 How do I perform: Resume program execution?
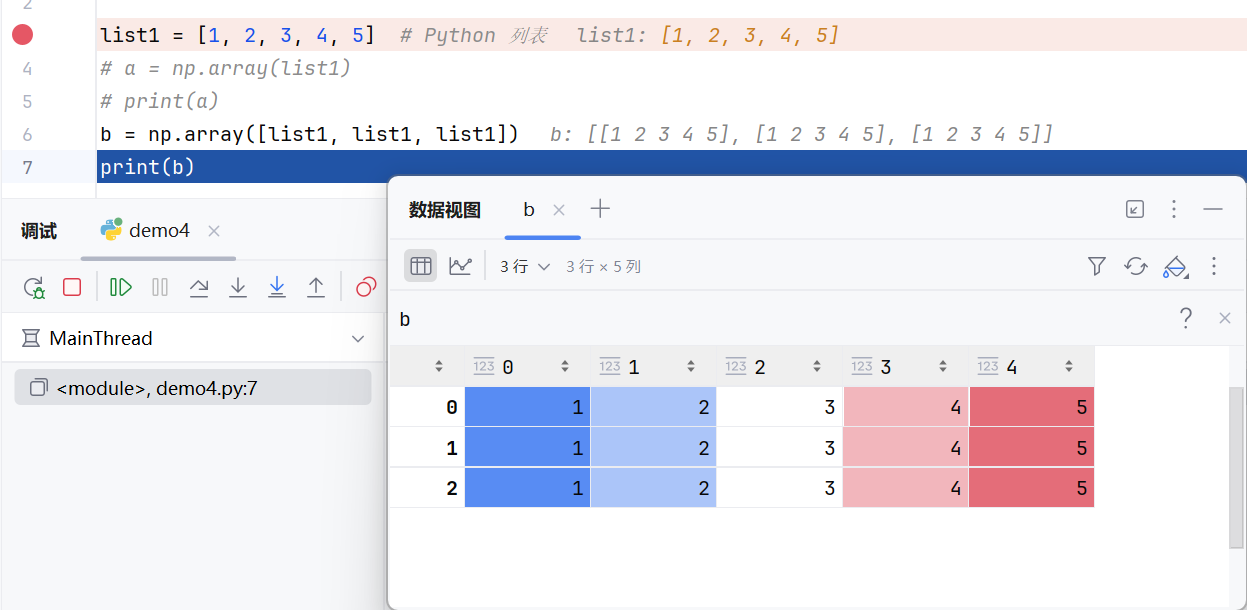pyautogui.click(x=120, y=287)
